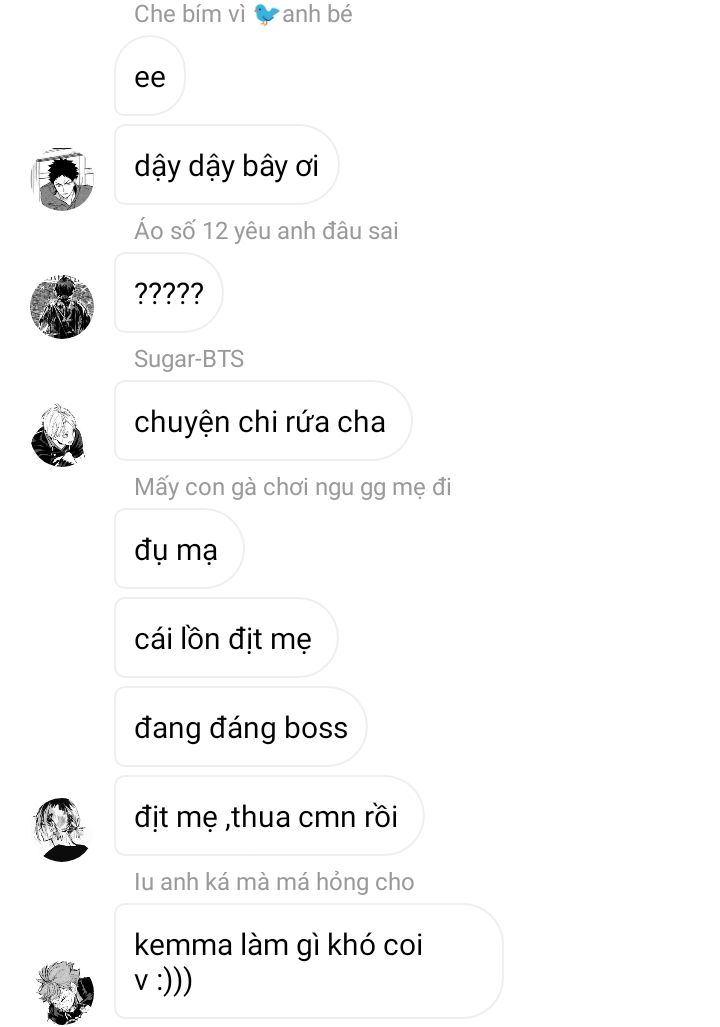Open sender name 'Che bím vì anh bé'
This screenshot has width=720, height=1027.
coord(243,14)
